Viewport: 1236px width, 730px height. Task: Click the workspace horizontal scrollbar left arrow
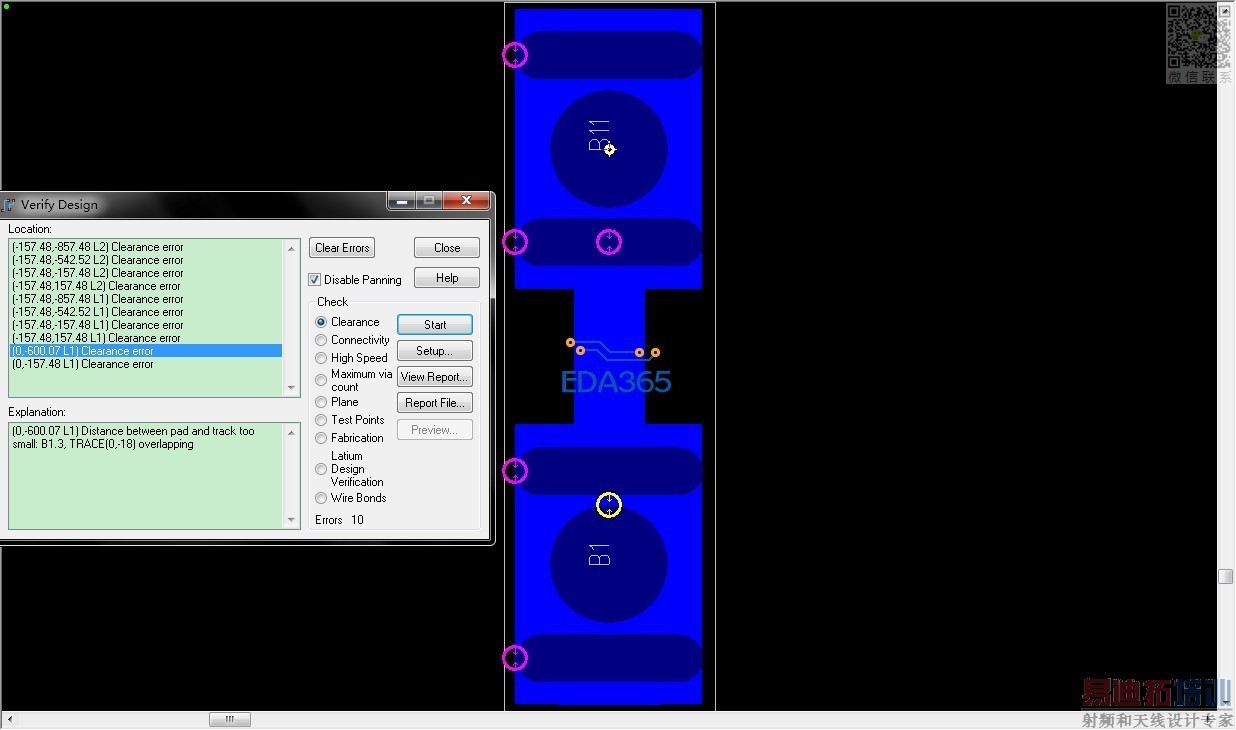pos(9,719)
